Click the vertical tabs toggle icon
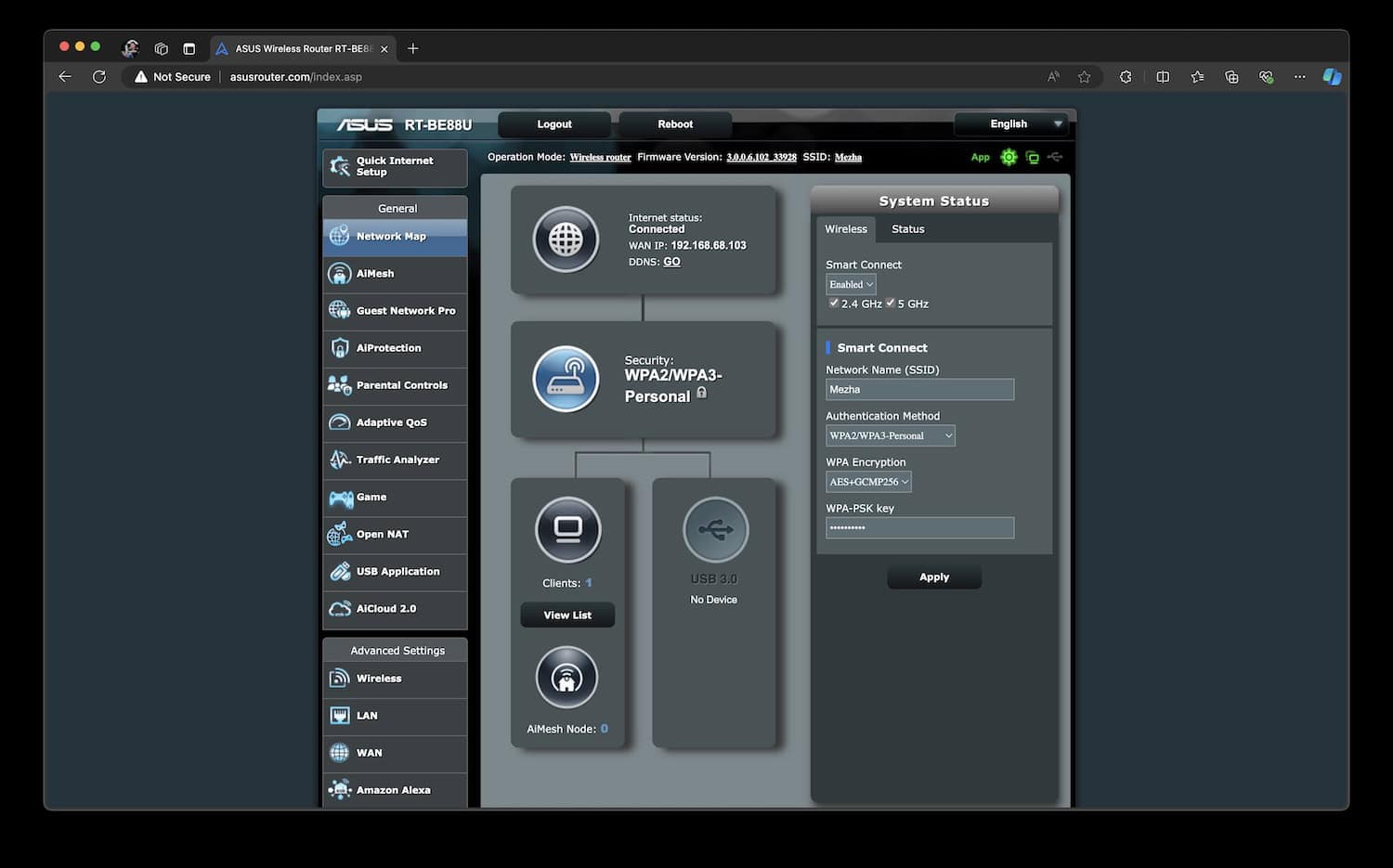1393x868 pixels. [189, 48]
